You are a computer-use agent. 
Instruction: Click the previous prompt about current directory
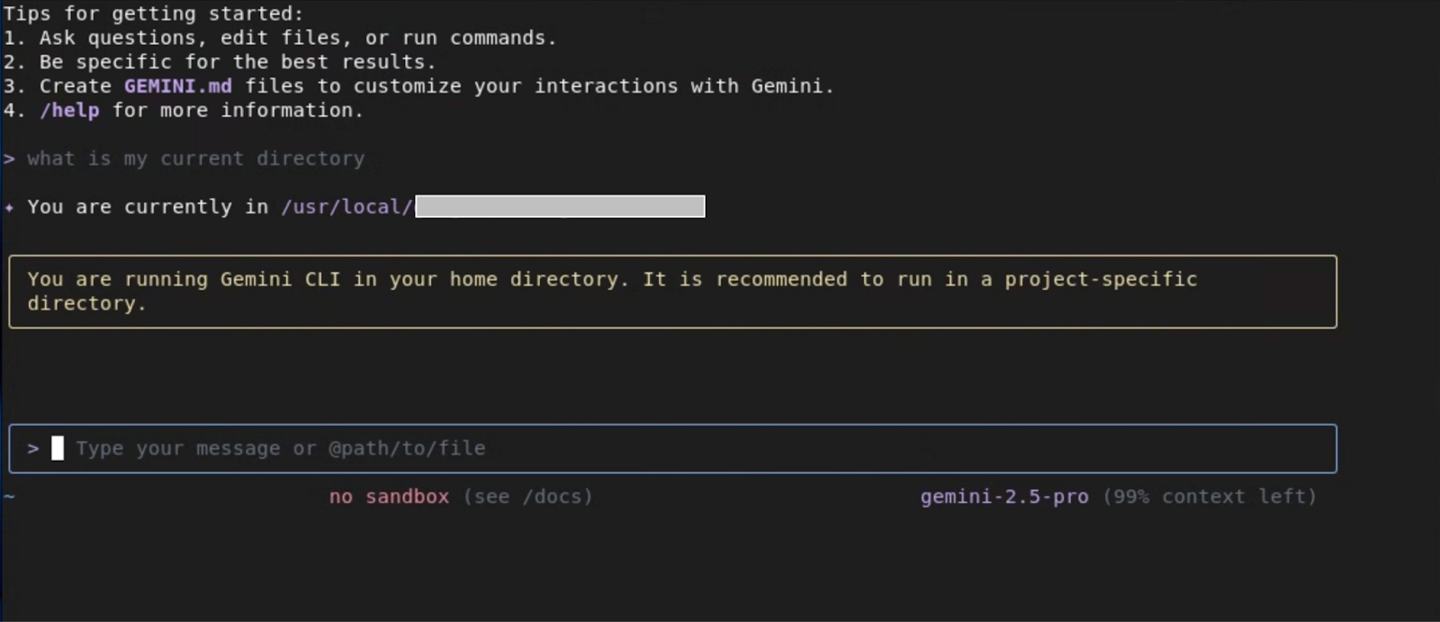[x=196, y=158]
